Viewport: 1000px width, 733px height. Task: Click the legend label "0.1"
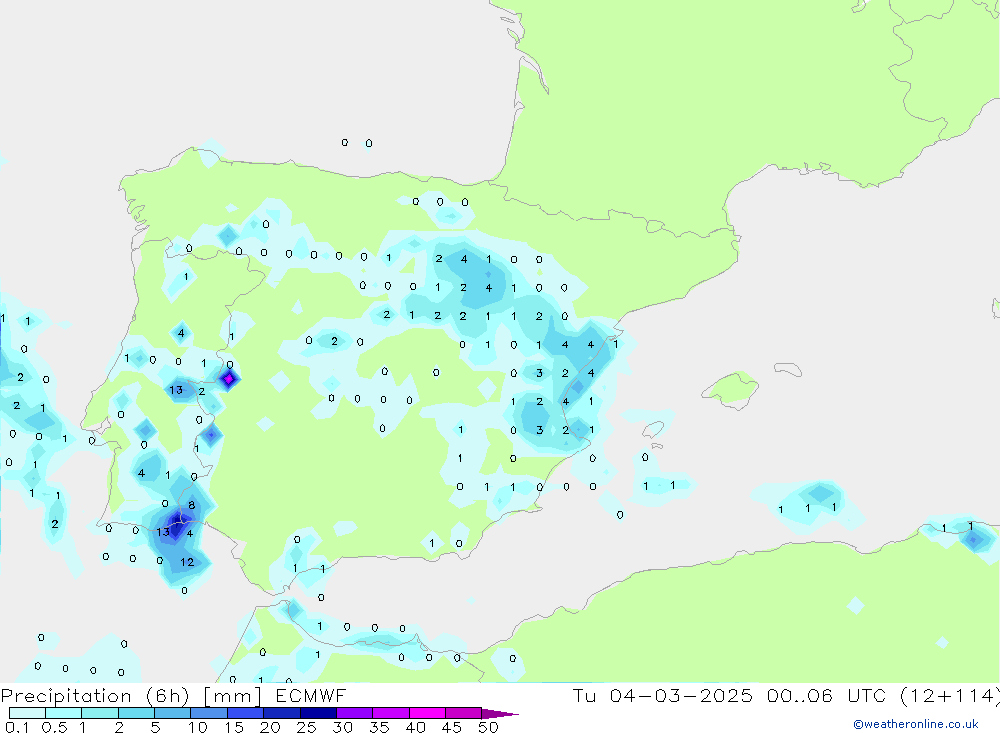pos(17,727)
